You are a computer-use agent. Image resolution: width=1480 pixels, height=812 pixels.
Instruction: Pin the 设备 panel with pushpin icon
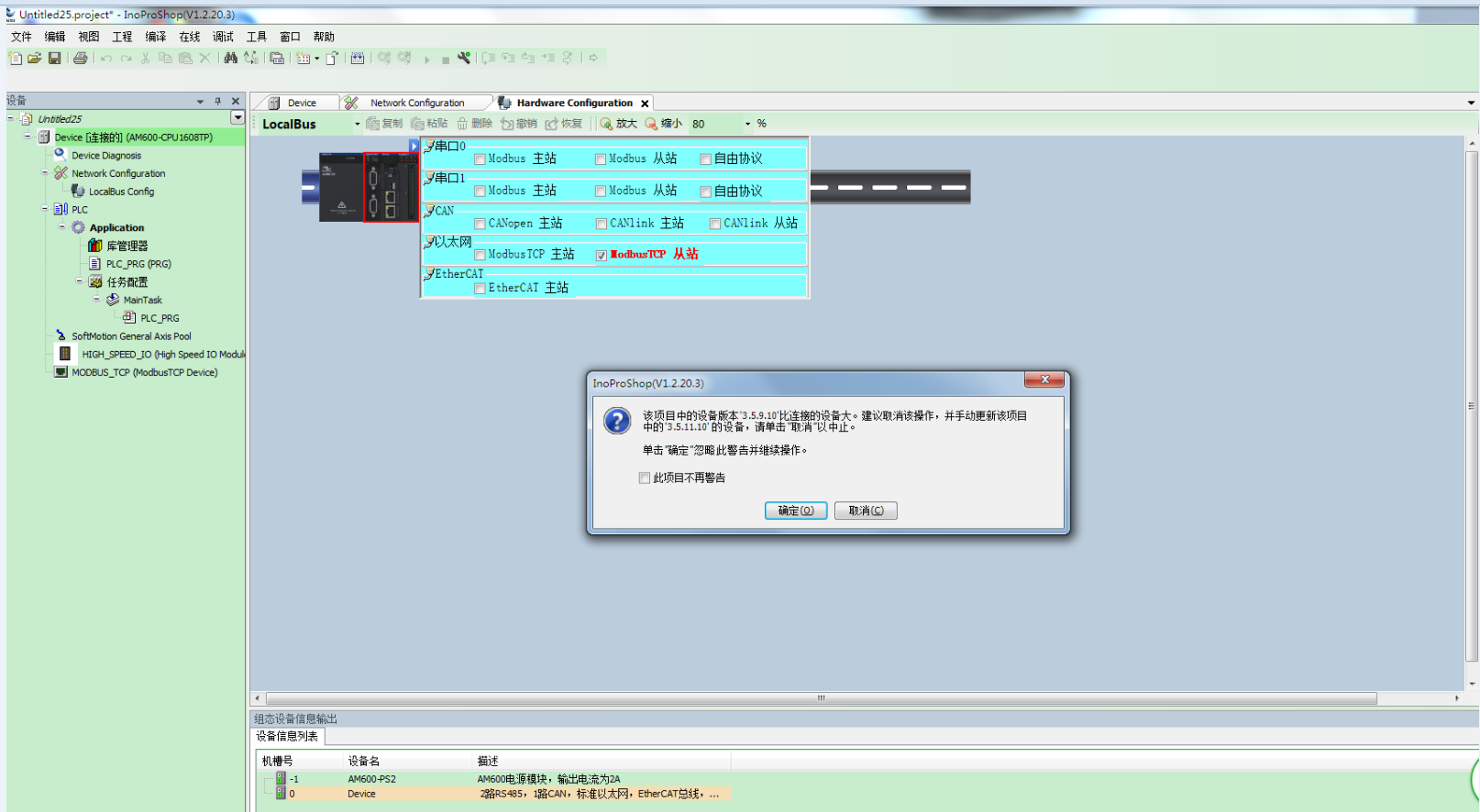(x=217, y=101)
